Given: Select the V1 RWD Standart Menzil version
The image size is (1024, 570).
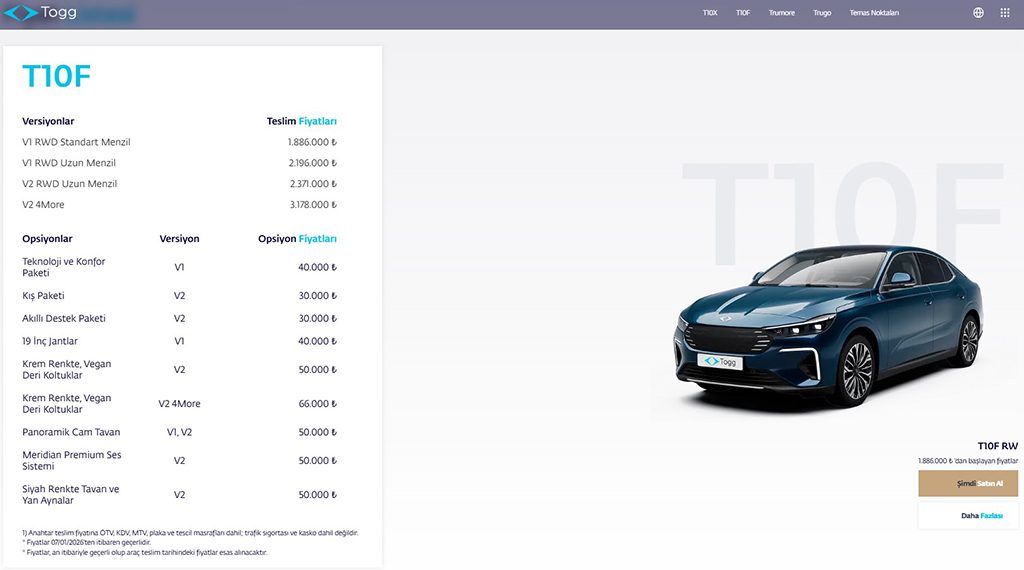Looking at the screenshot, I should click(x=76, y=142).
